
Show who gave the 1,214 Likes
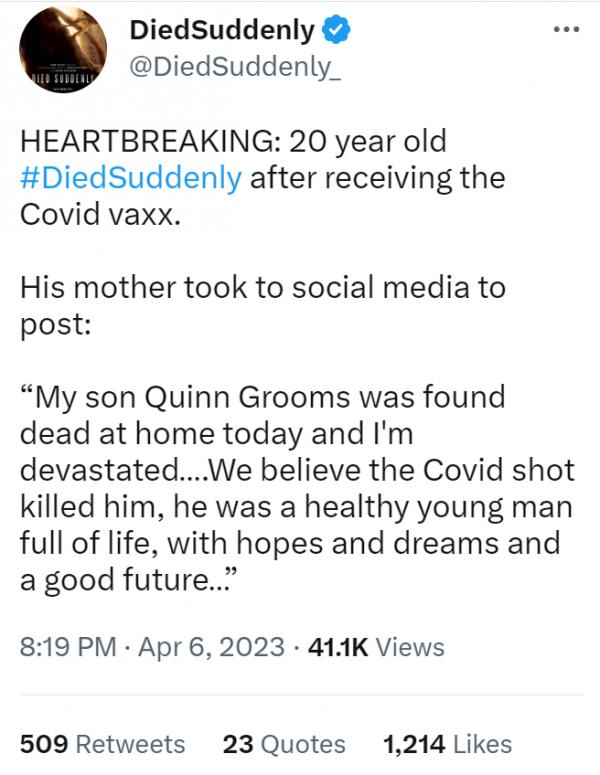(x=447, y=744)
